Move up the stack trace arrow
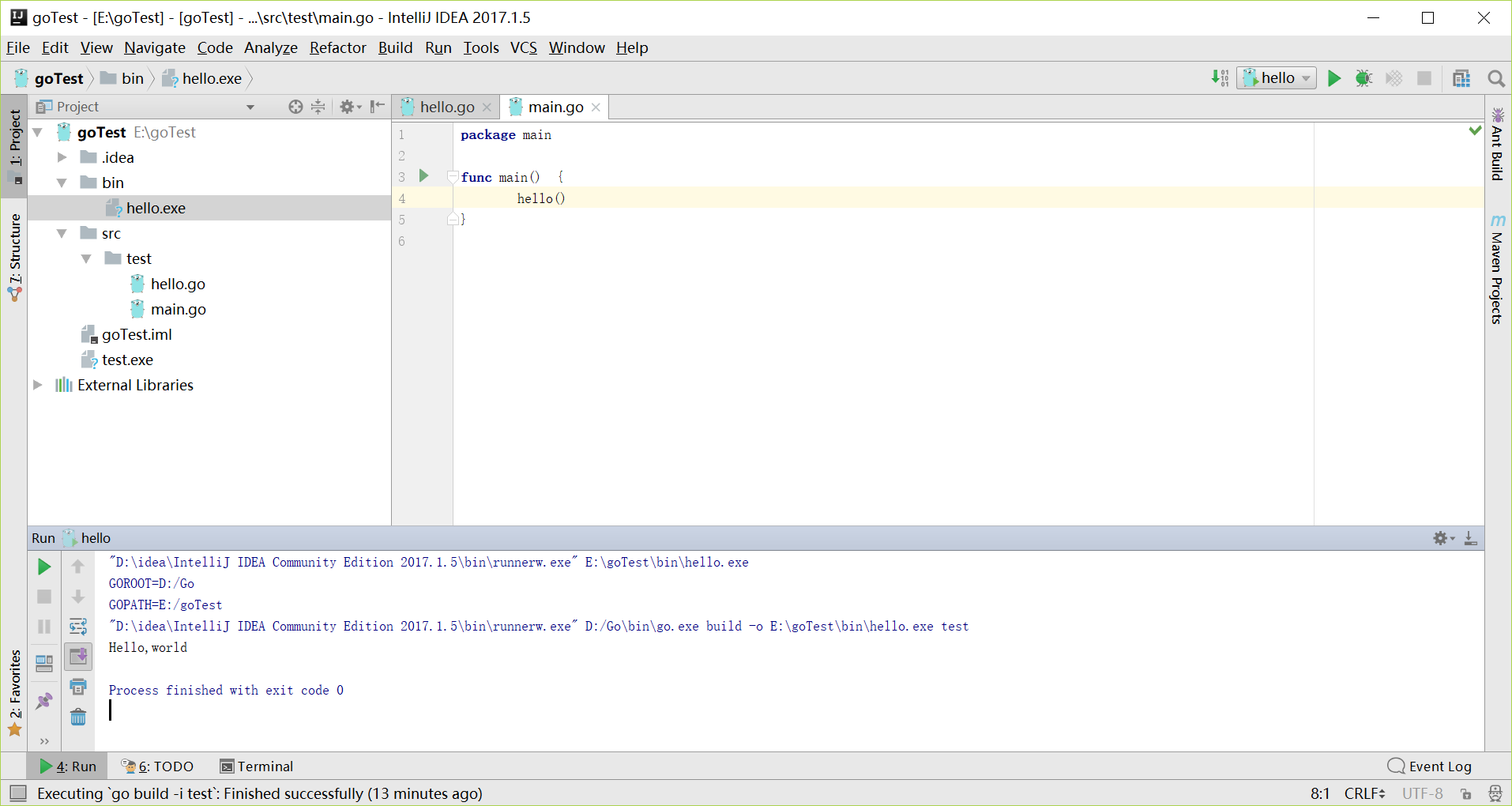Screen dimensions: 1512x806 coord(78,567)
